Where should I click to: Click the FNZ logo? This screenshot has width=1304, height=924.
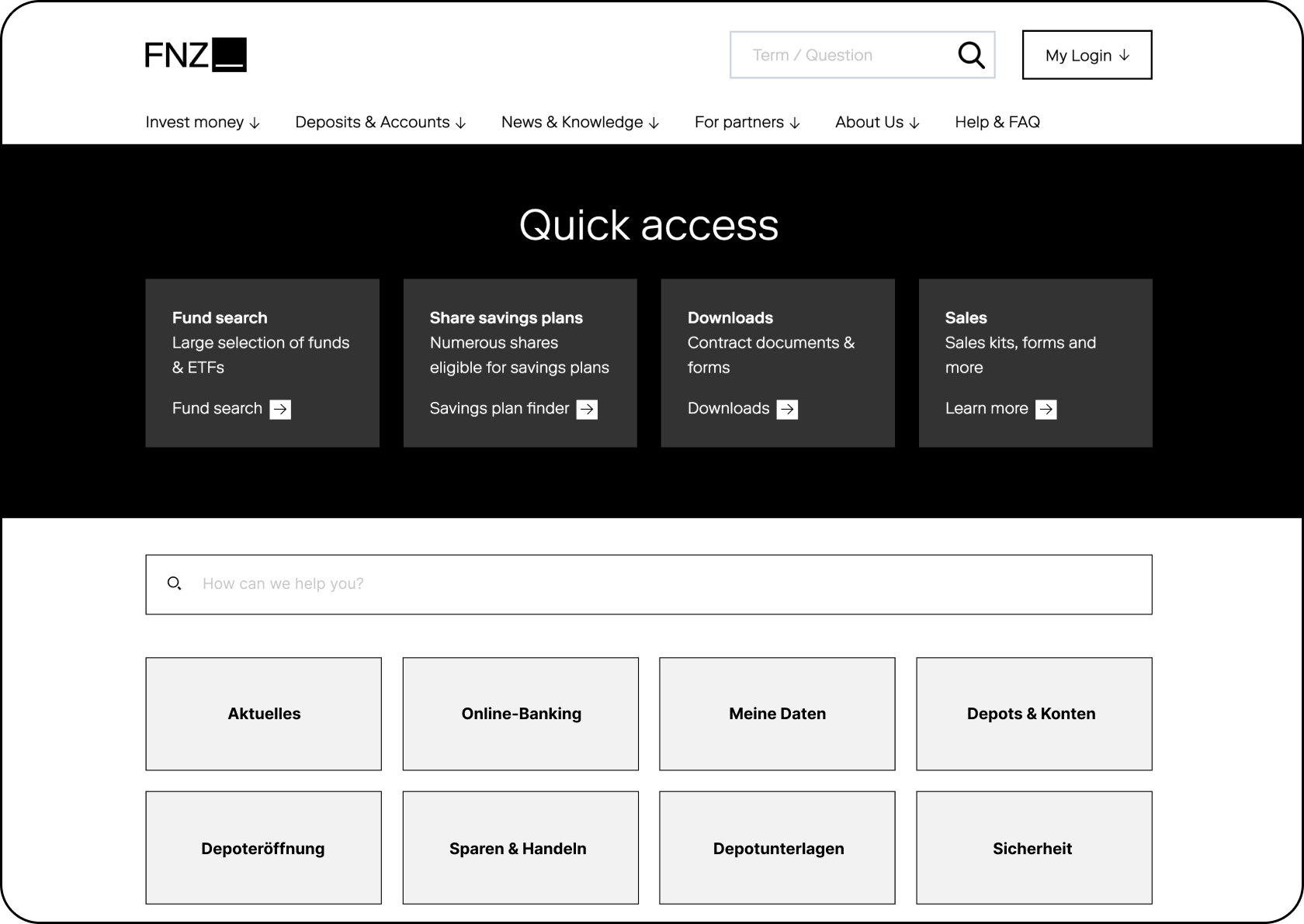tap(196, 55)
